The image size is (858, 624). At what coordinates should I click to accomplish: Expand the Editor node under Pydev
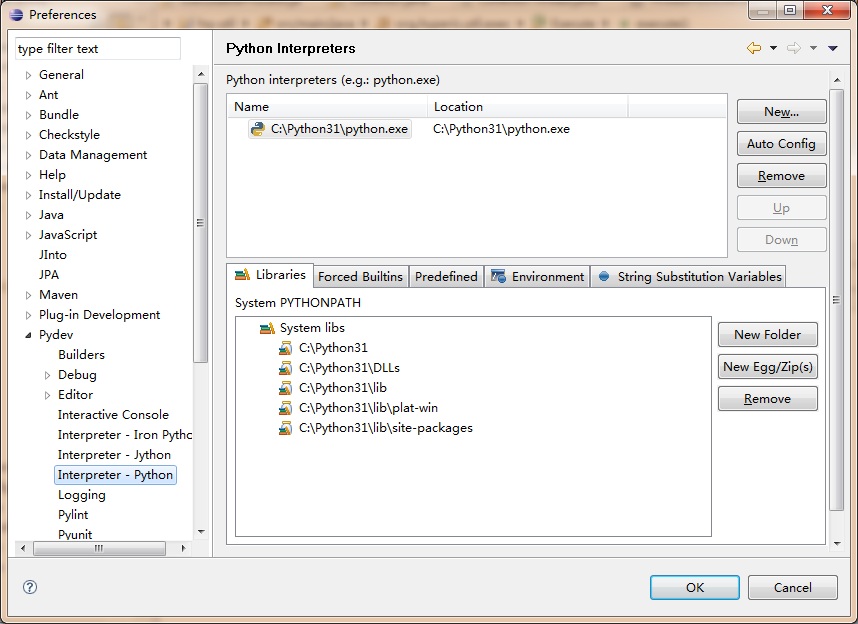(48, 395)
